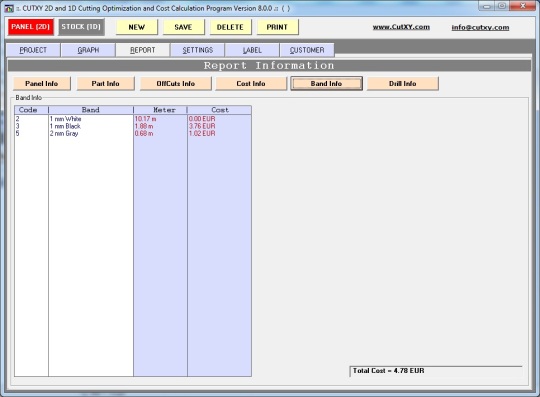Switch to the GRAPH tab
Viewport: 540px width, 397px height.
[x=88, y=50]
